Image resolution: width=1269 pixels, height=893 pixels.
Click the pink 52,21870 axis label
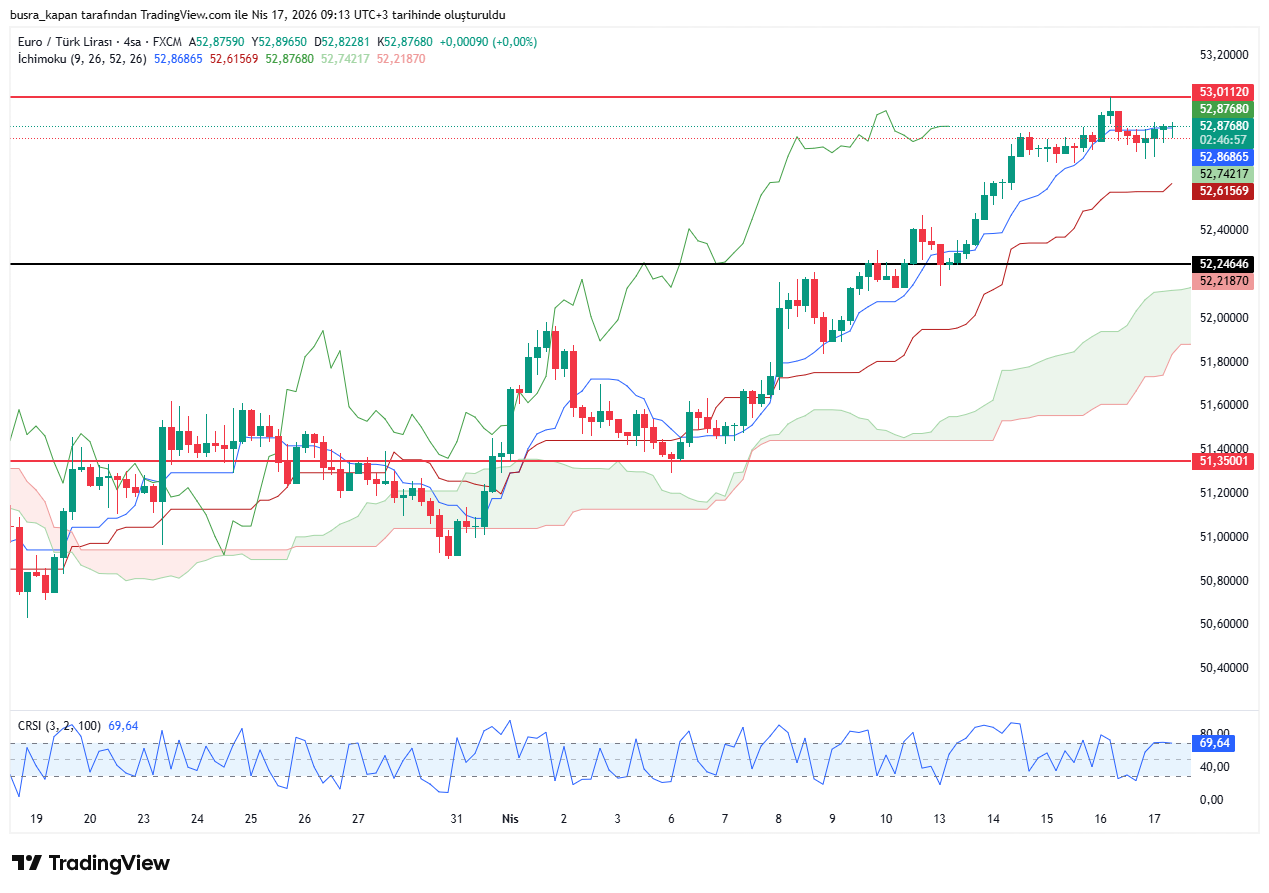[1224, 281]
